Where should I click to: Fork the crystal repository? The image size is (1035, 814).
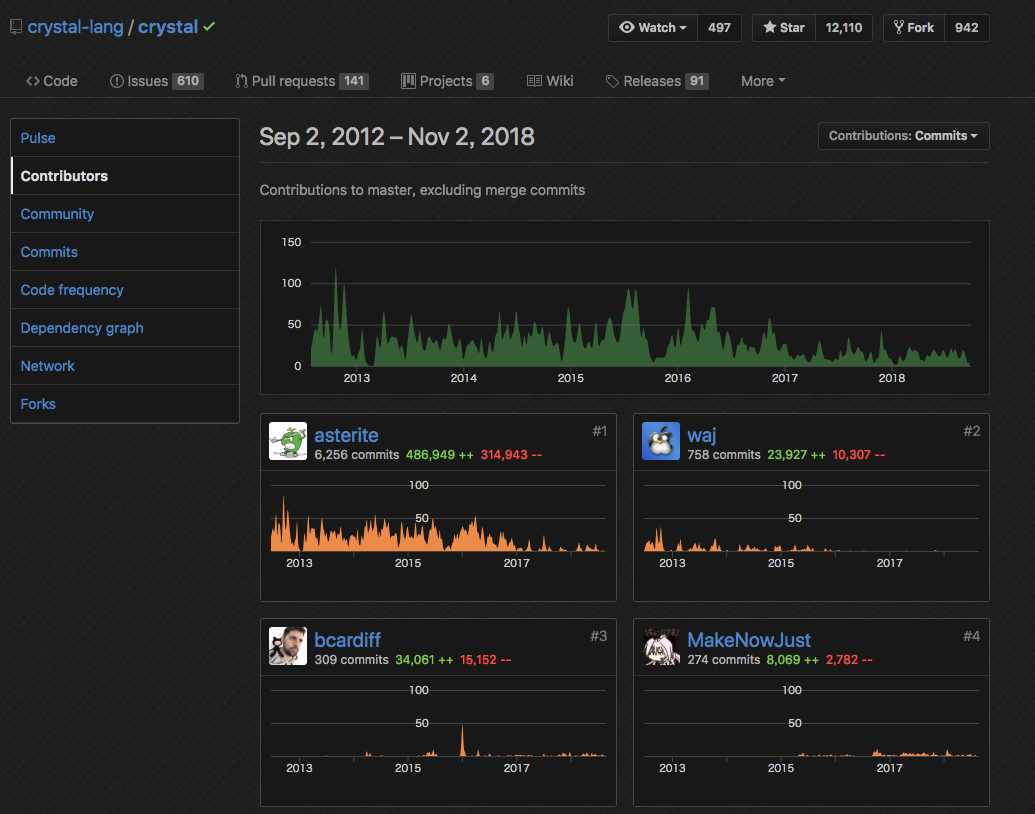[x=913, y=28]
